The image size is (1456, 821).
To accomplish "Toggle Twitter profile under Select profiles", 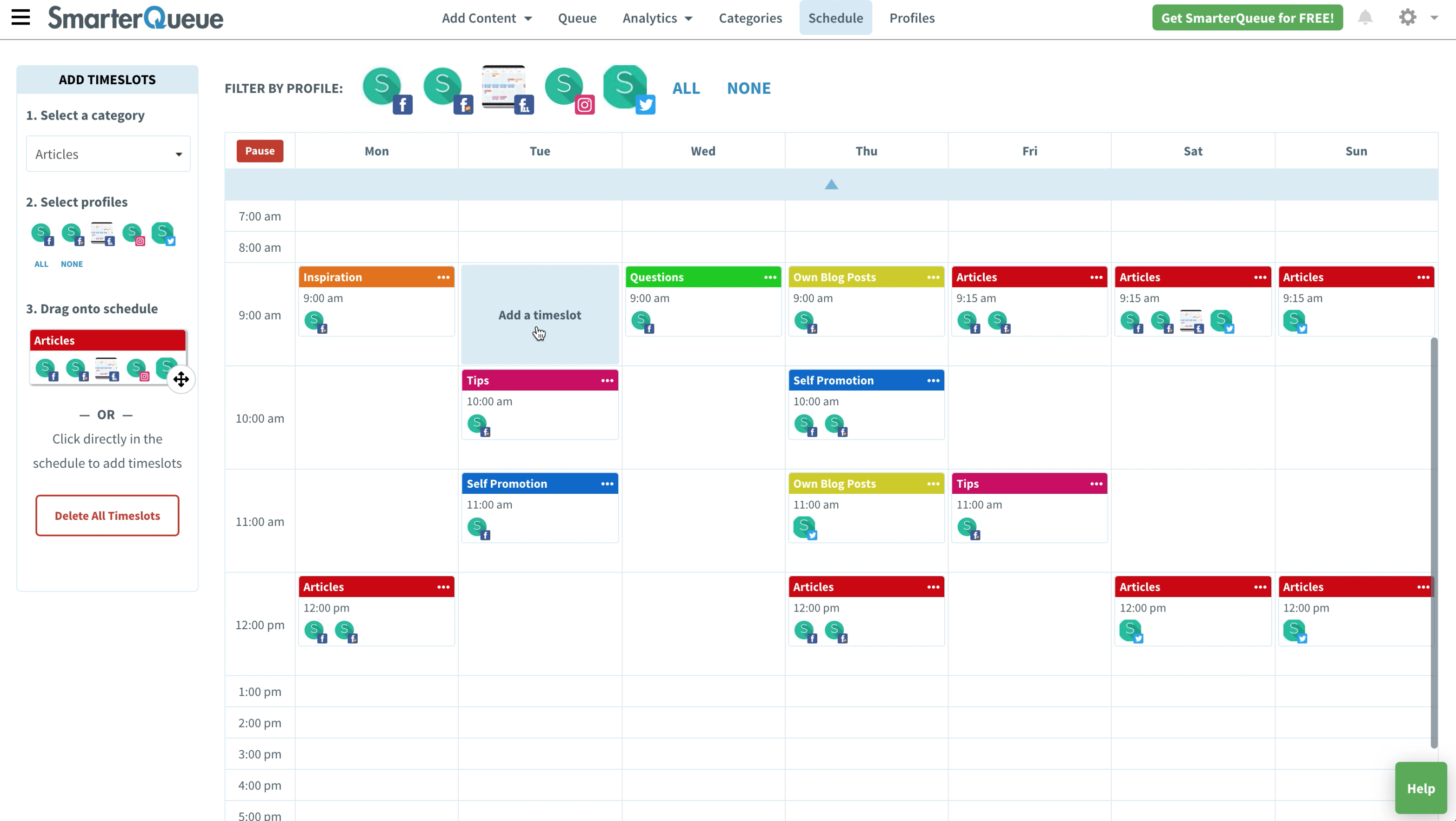I will 164,234.
